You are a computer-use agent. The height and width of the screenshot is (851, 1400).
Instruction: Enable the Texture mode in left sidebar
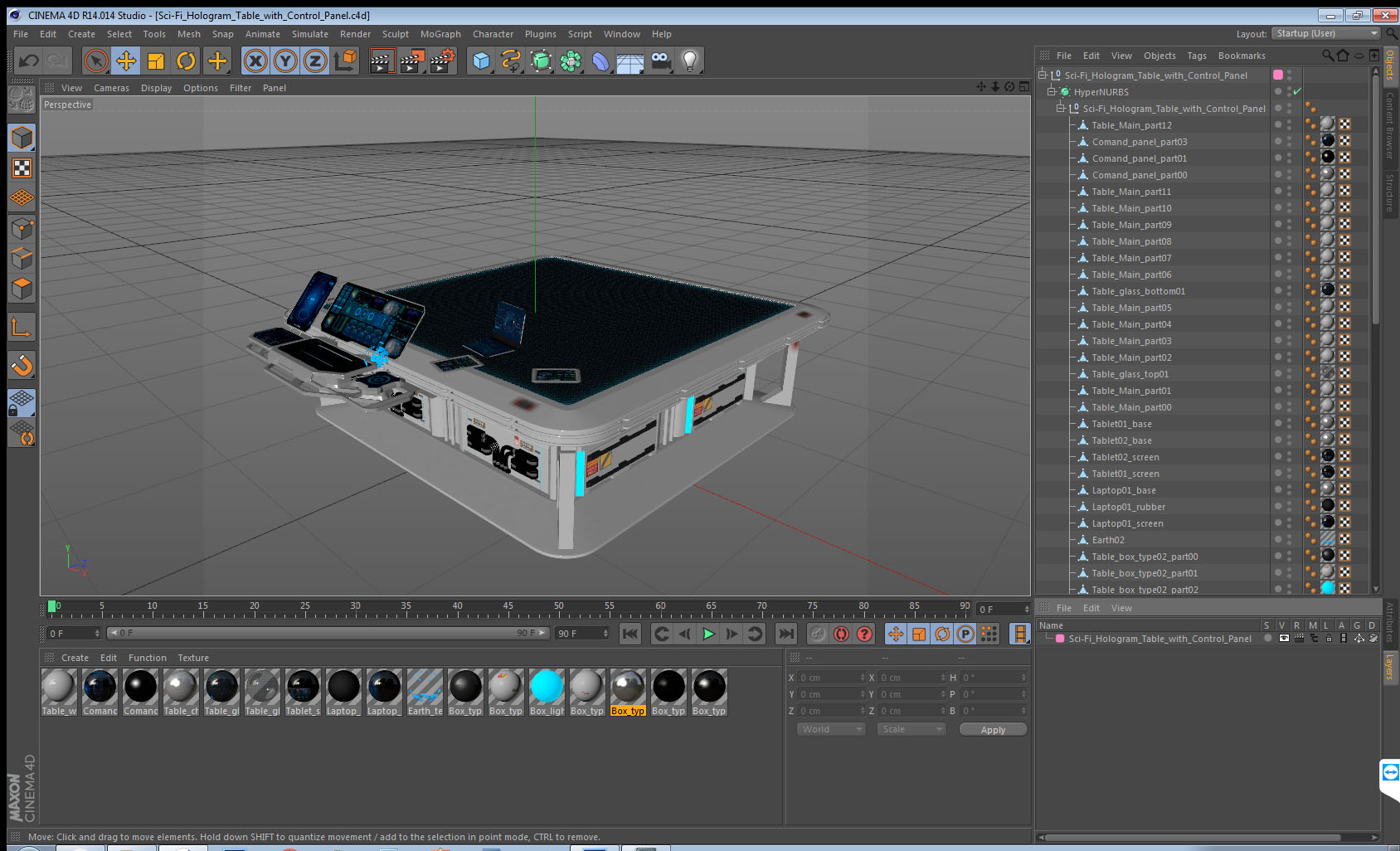click(22, 168)
